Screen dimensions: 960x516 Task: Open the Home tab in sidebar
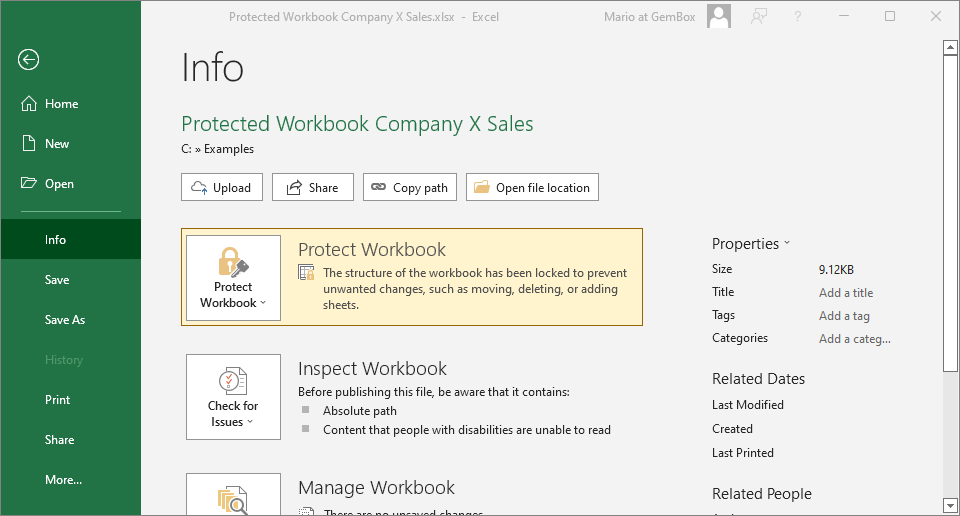61,104
